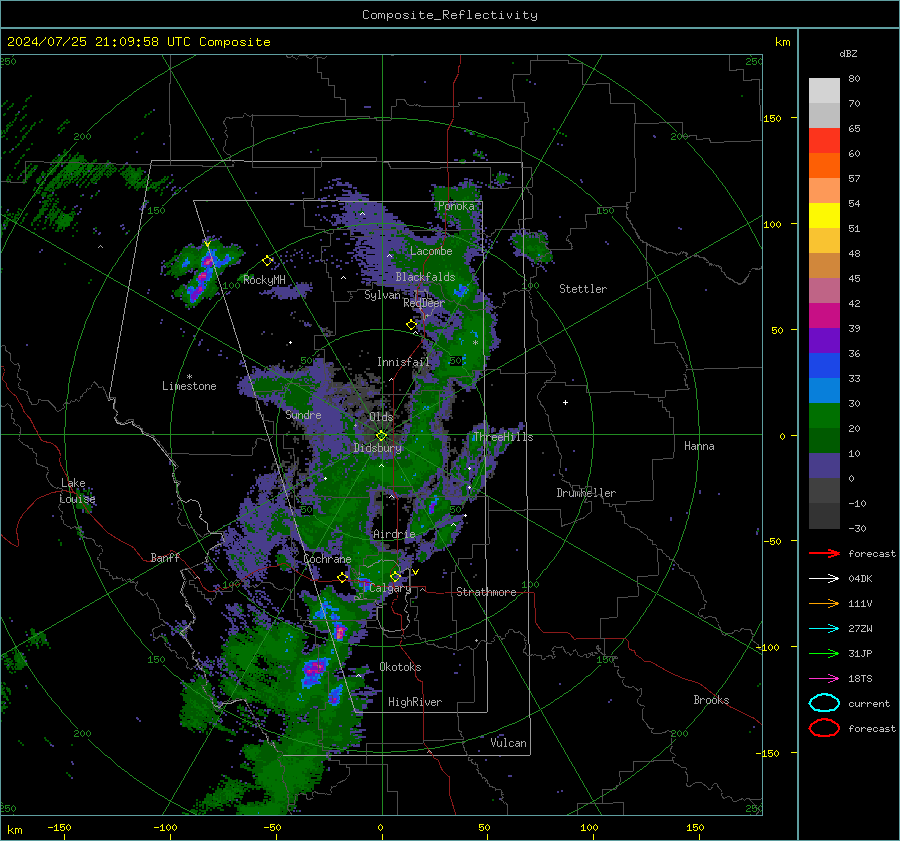Click the Okotoks label
Viewport: 900px width, 841px height.
[x=400, y=667]
